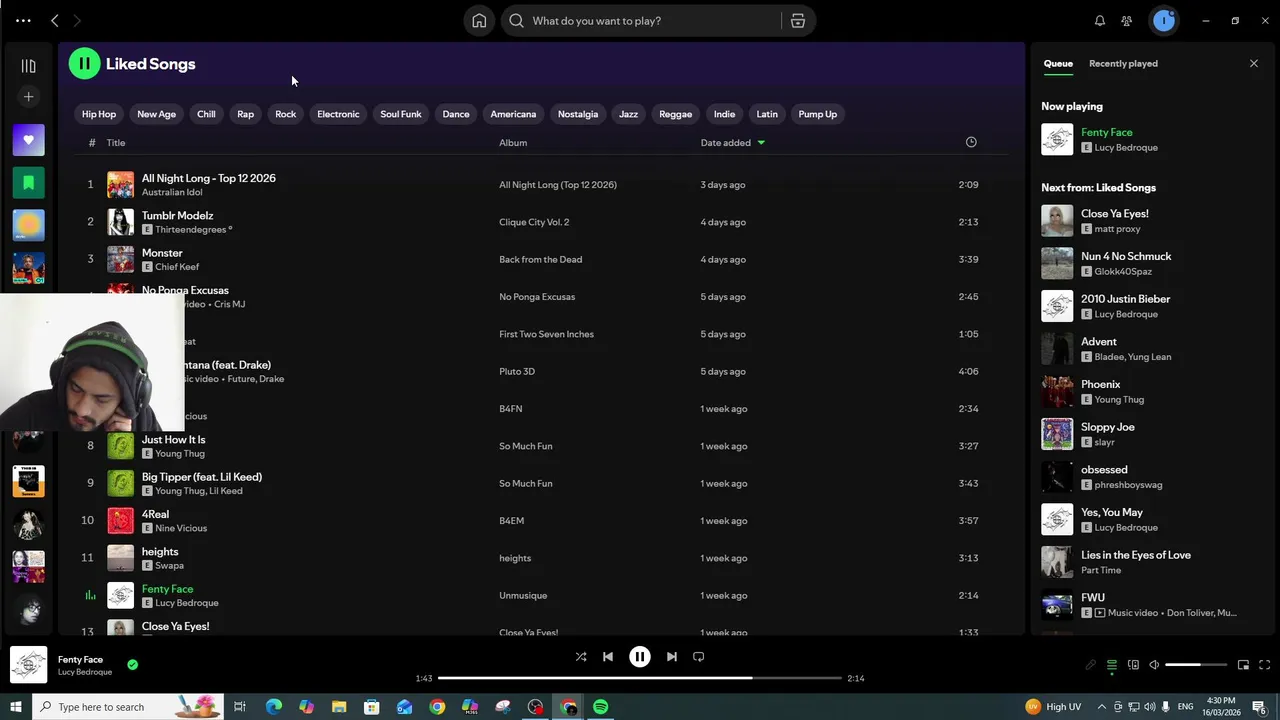Open the Chief Keef artist link
Viewport: 1280px width, 720px height.
tap(177, 267)
